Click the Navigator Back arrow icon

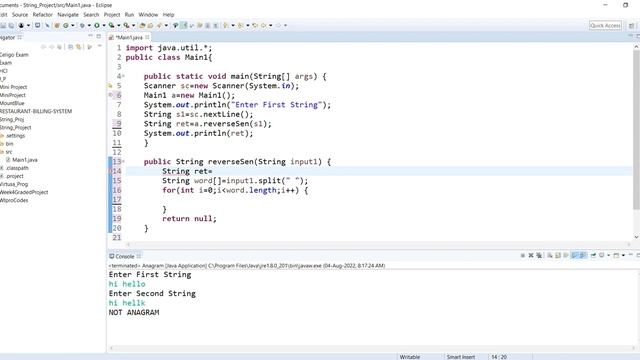tap(43, 47)
